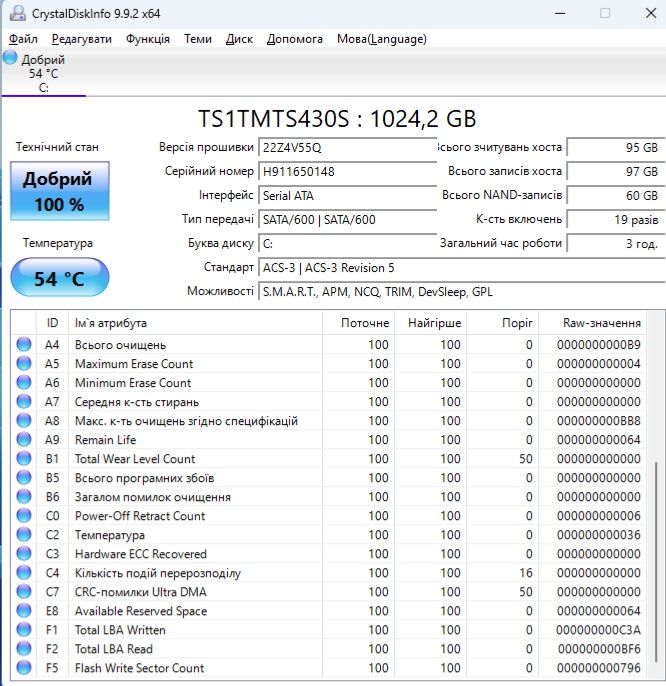Open the Теми menu
Screen dimensions: 666x686
(x=198, y=39)
